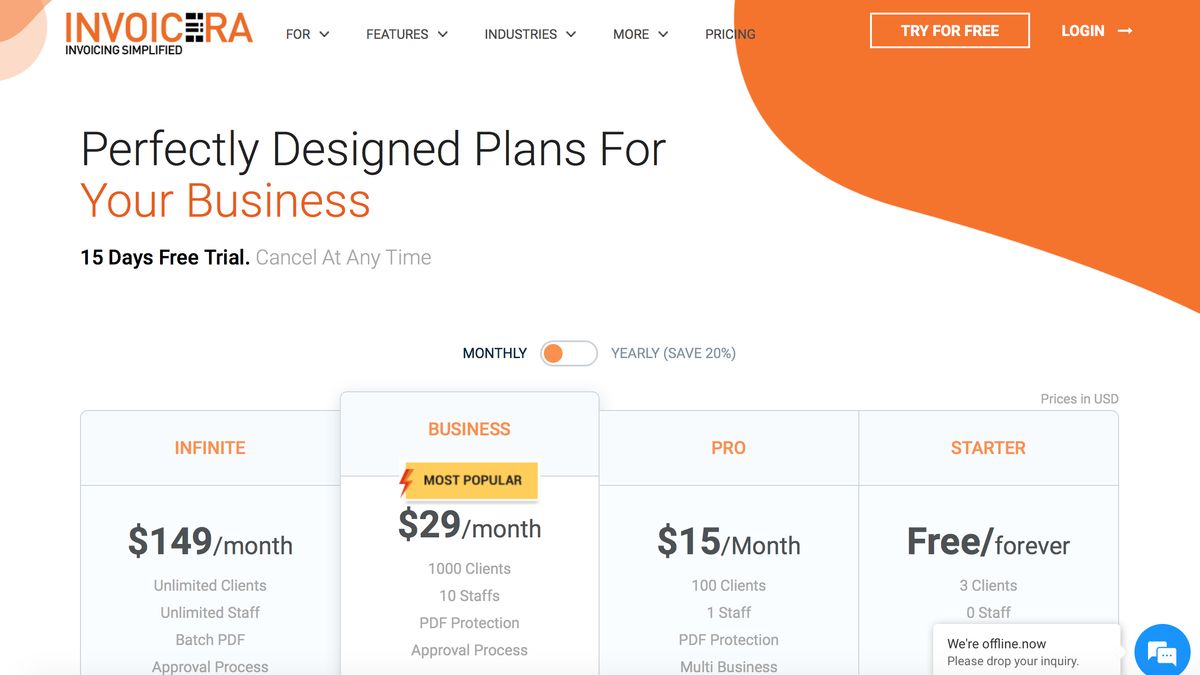The image size is (1200, 675).
Task: Select the Business plan header
Action: [469, 429]
